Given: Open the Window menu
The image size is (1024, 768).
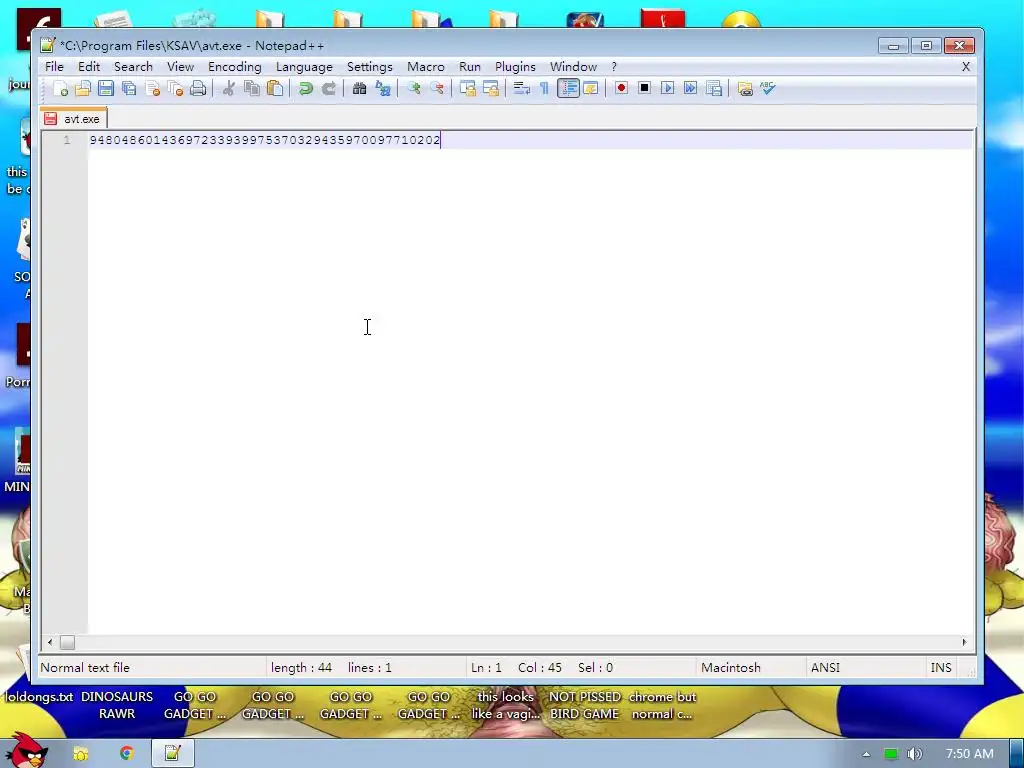Looking at the screenshot, I should [573, 67].
